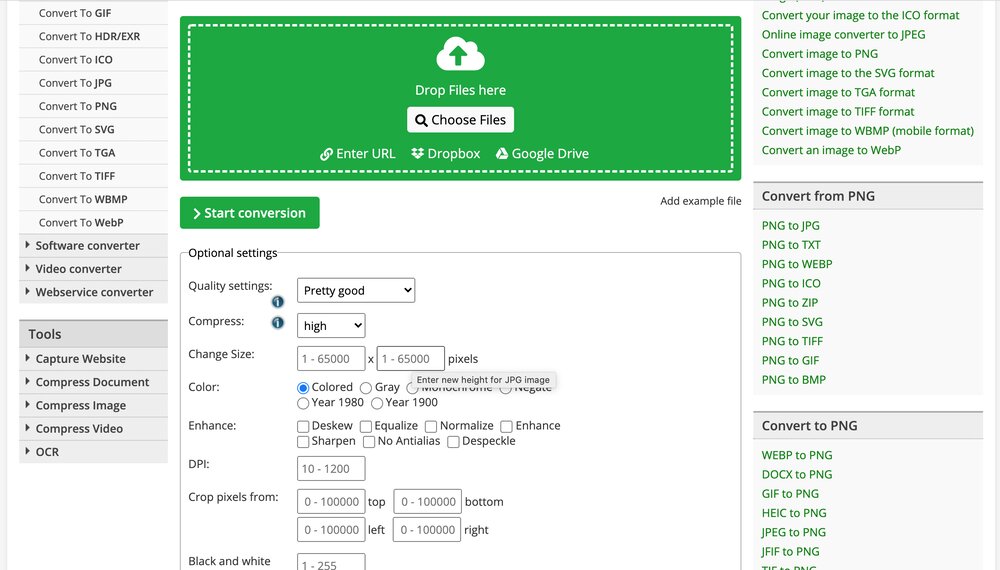The width and height of the screenshot is (1000, 570).
Task: Open the Compress level dropdown
Action: (331, 326)
